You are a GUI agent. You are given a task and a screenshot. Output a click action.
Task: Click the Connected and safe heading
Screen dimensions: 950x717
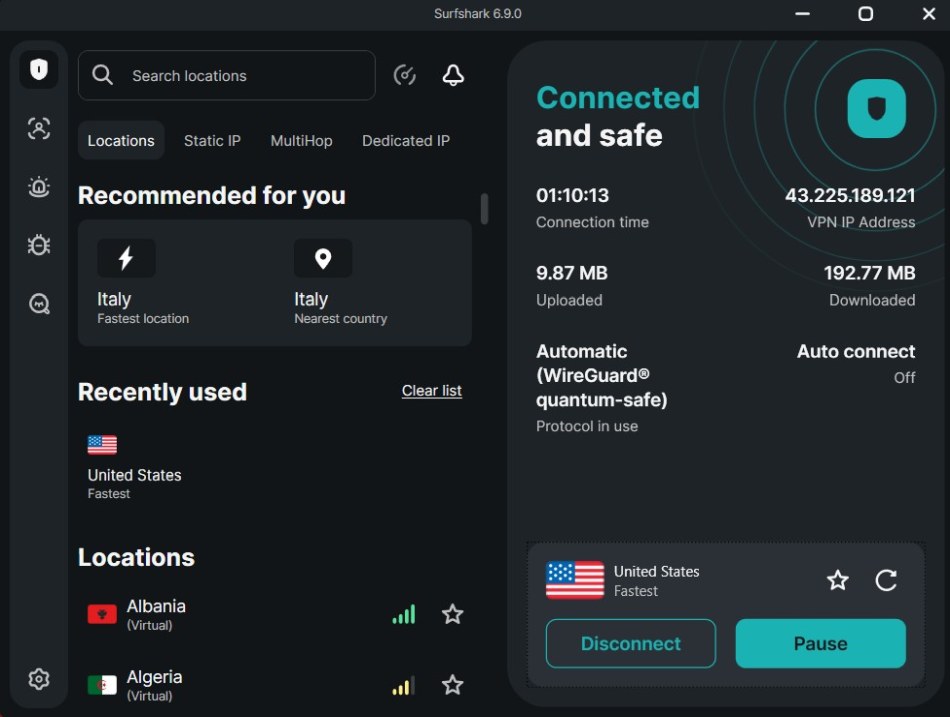click(x=617, y=116)
